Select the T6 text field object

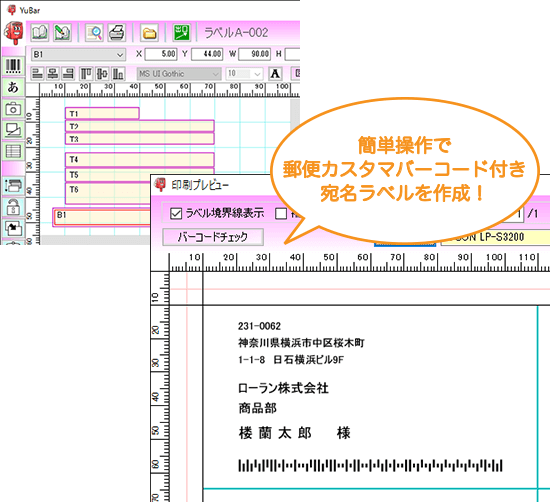(108, 193)
